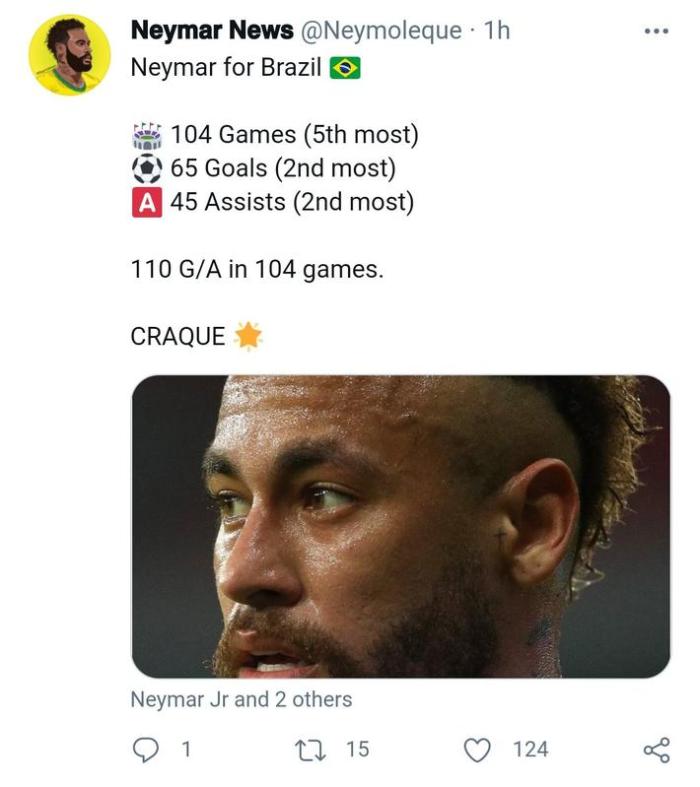Click the stadium emoji beside 104 Games
The image size is (700, 787).
click(147, 135)
